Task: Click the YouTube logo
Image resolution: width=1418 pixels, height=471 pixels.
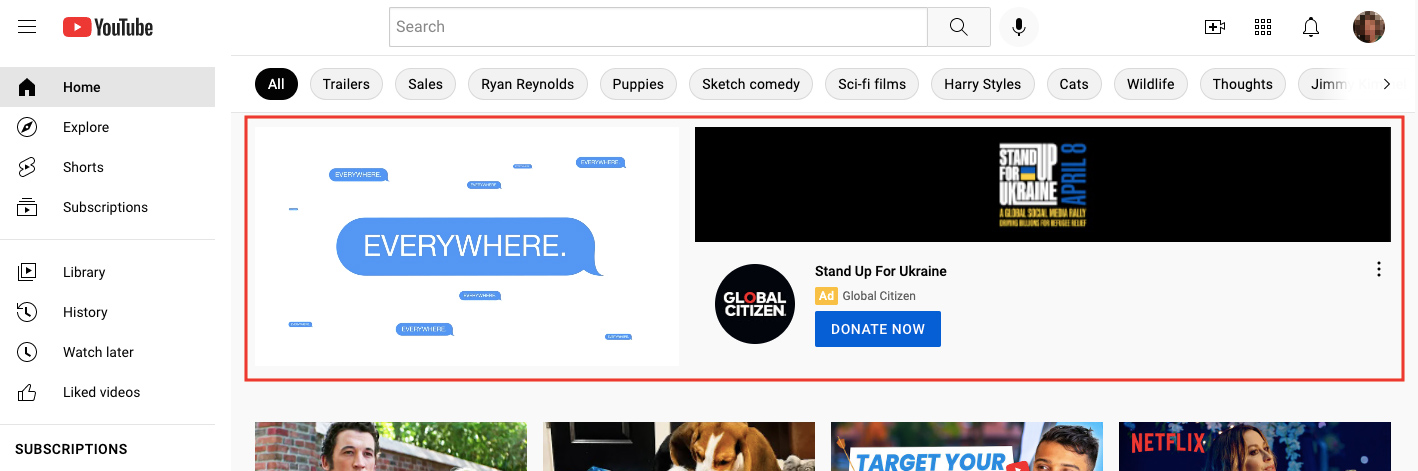Action: click(x=108, y=27)
